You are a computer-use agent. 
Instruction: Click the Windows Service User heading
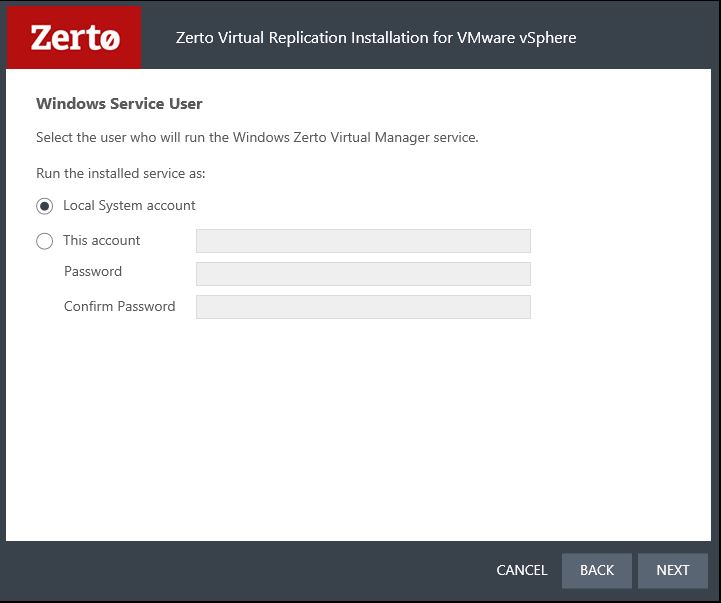tap(119, 103)
